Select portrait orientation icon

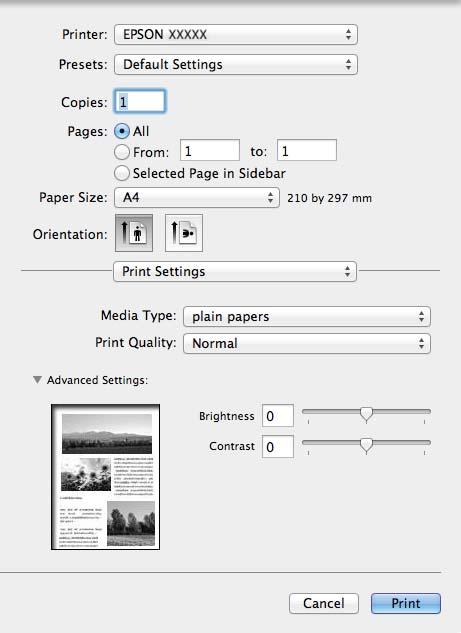pyautogui.click(x=134, y=233)
